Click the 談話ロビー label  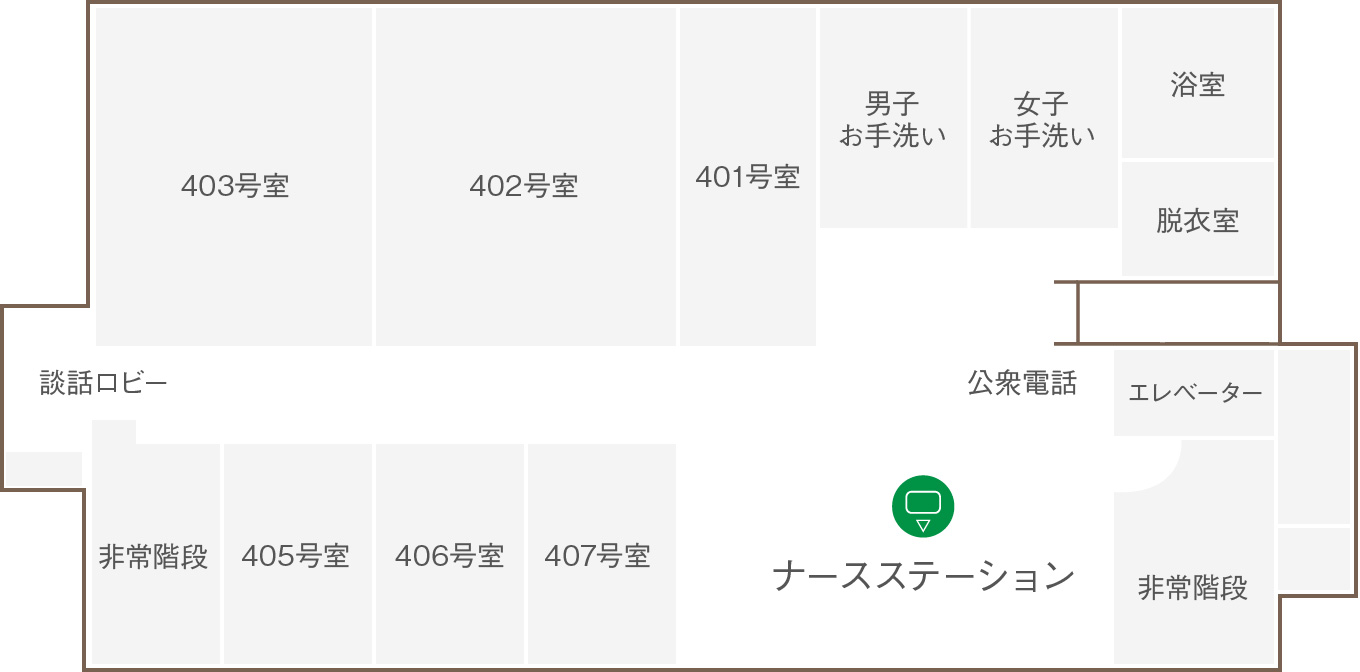coord(103,382)
